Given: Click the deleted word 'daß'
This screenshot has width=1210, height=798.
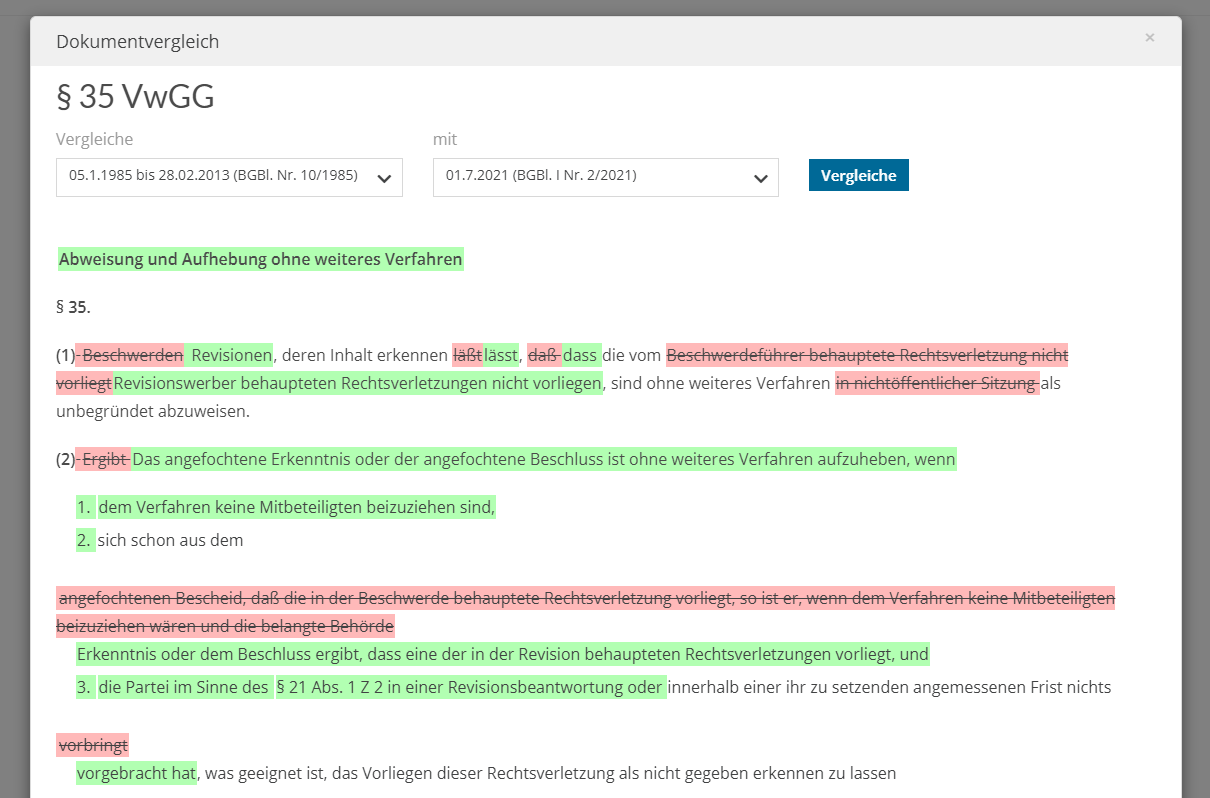Looking at the screenshot, I should [x=544, y=355].
